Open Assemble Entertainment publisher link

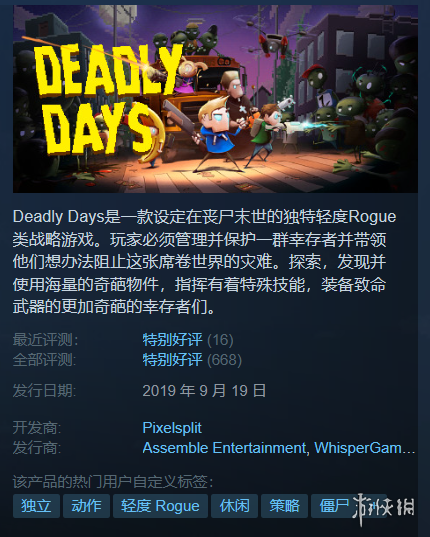[224, 448]
